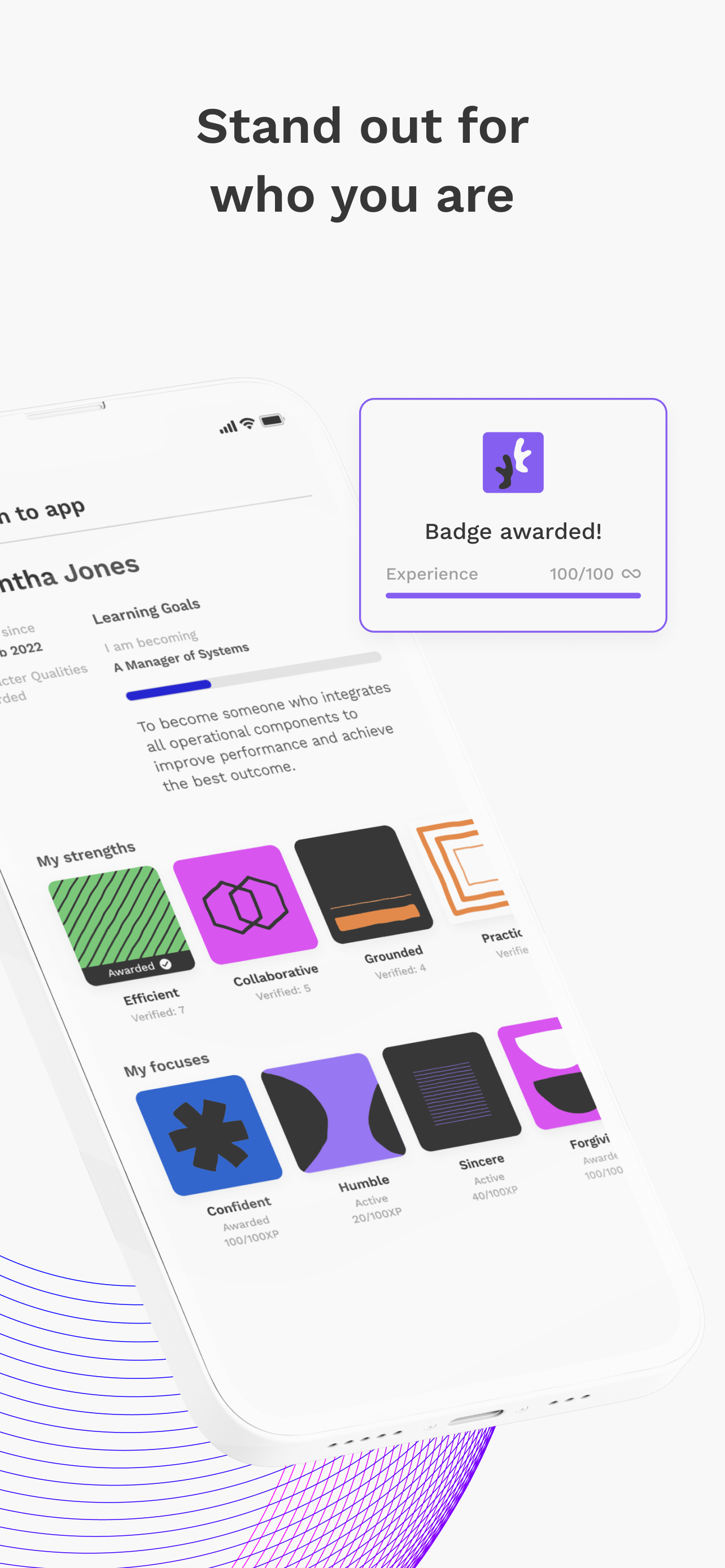Click the Wi-Fi status icon
This screenshot has width=725, height=1568.
[247, 424]
